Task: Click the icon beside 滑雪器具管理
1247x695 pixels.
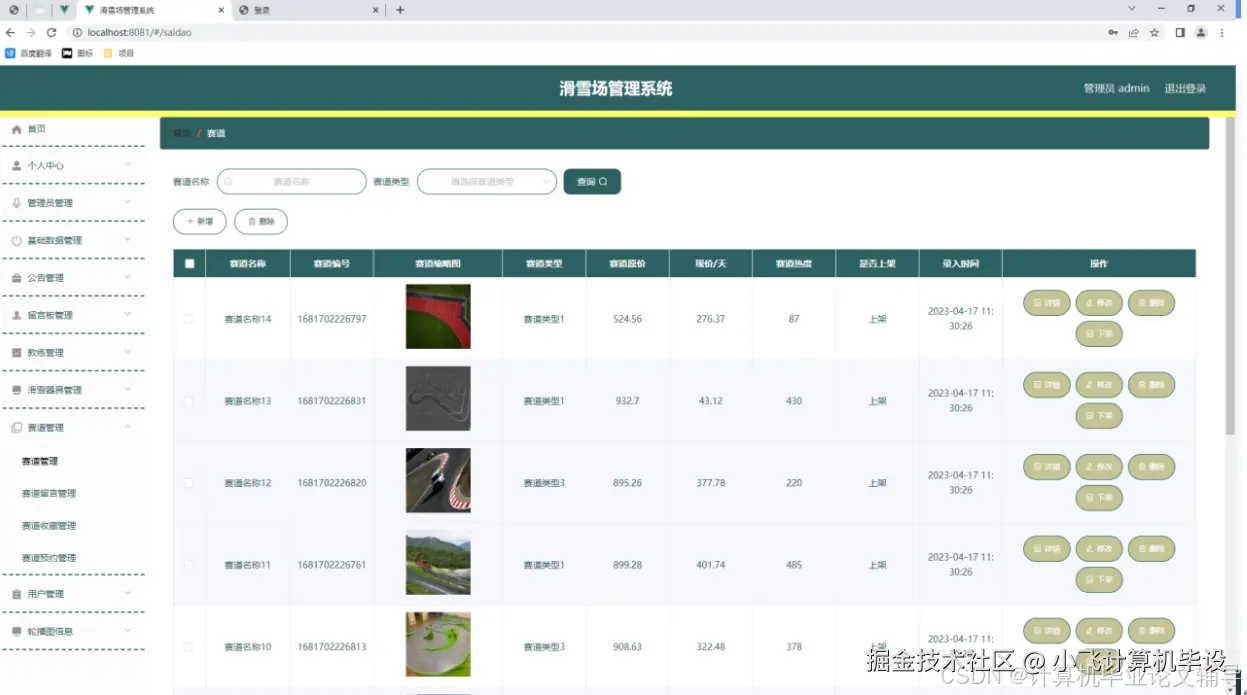Action: 16,390
